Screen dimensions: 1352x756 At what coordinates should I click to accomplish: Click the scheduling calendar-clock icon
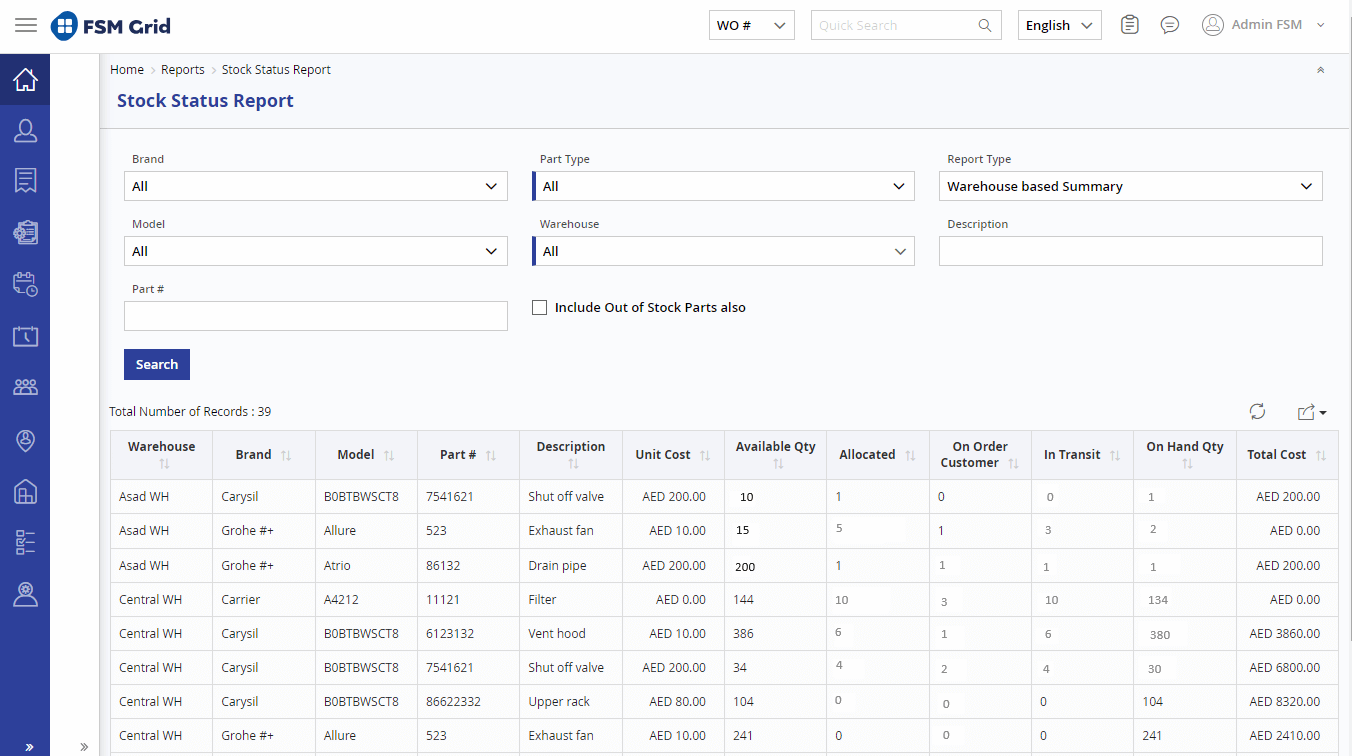25,284
